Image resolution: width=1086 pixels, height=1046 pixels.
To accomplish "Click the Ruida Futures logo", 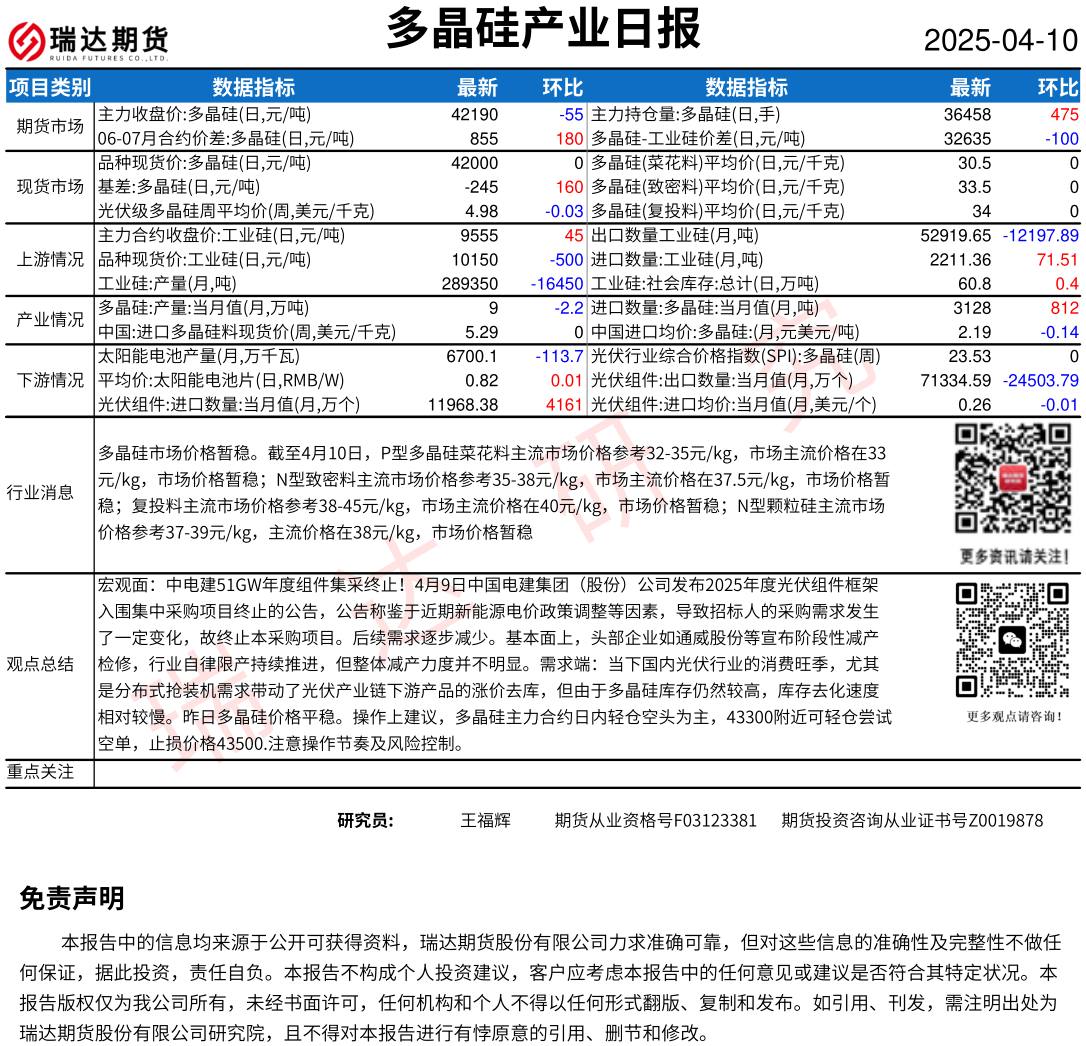I will point(88,41).
